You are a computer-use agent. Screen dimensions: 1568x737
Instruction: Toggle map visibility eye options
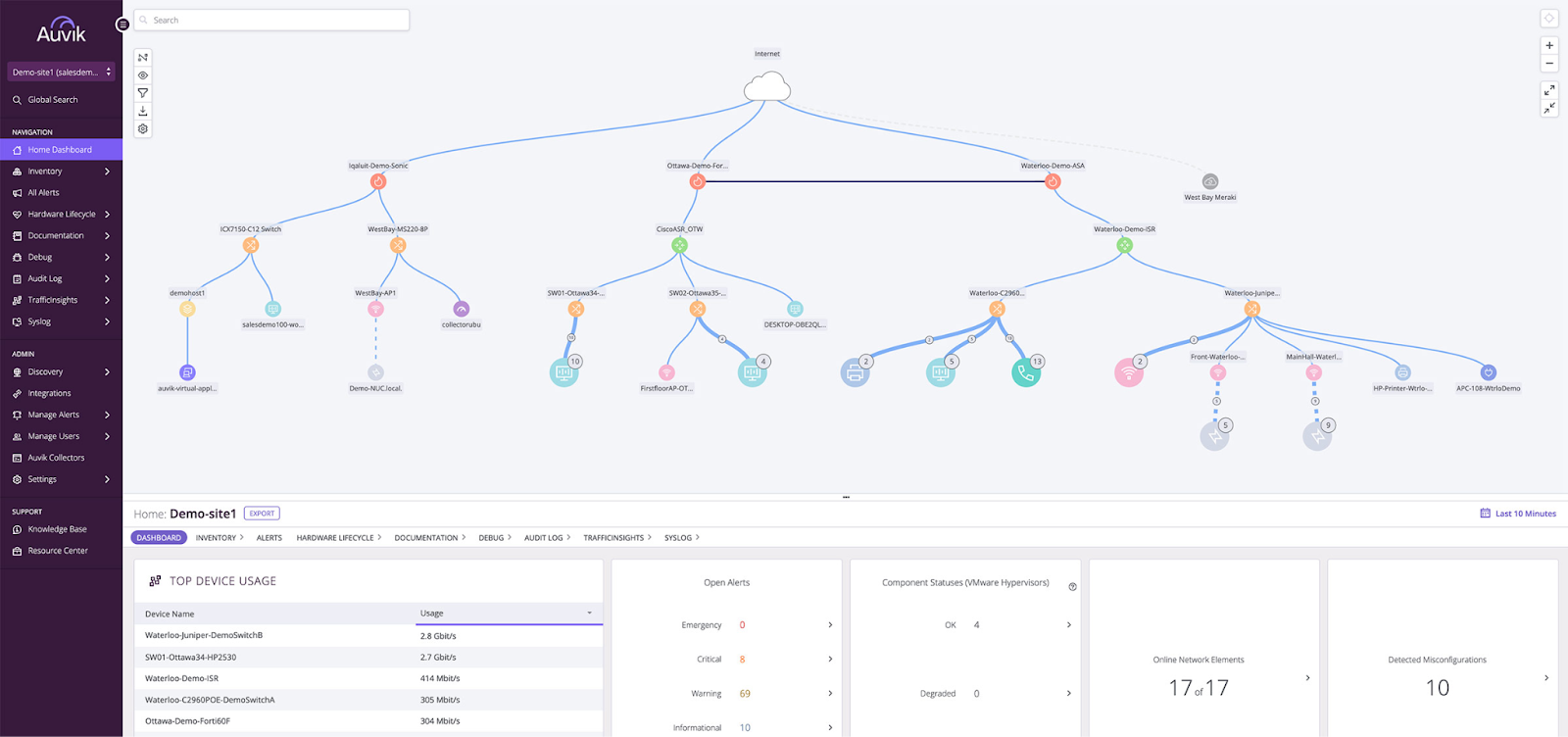pyautogui.click(x=143, y=75)
